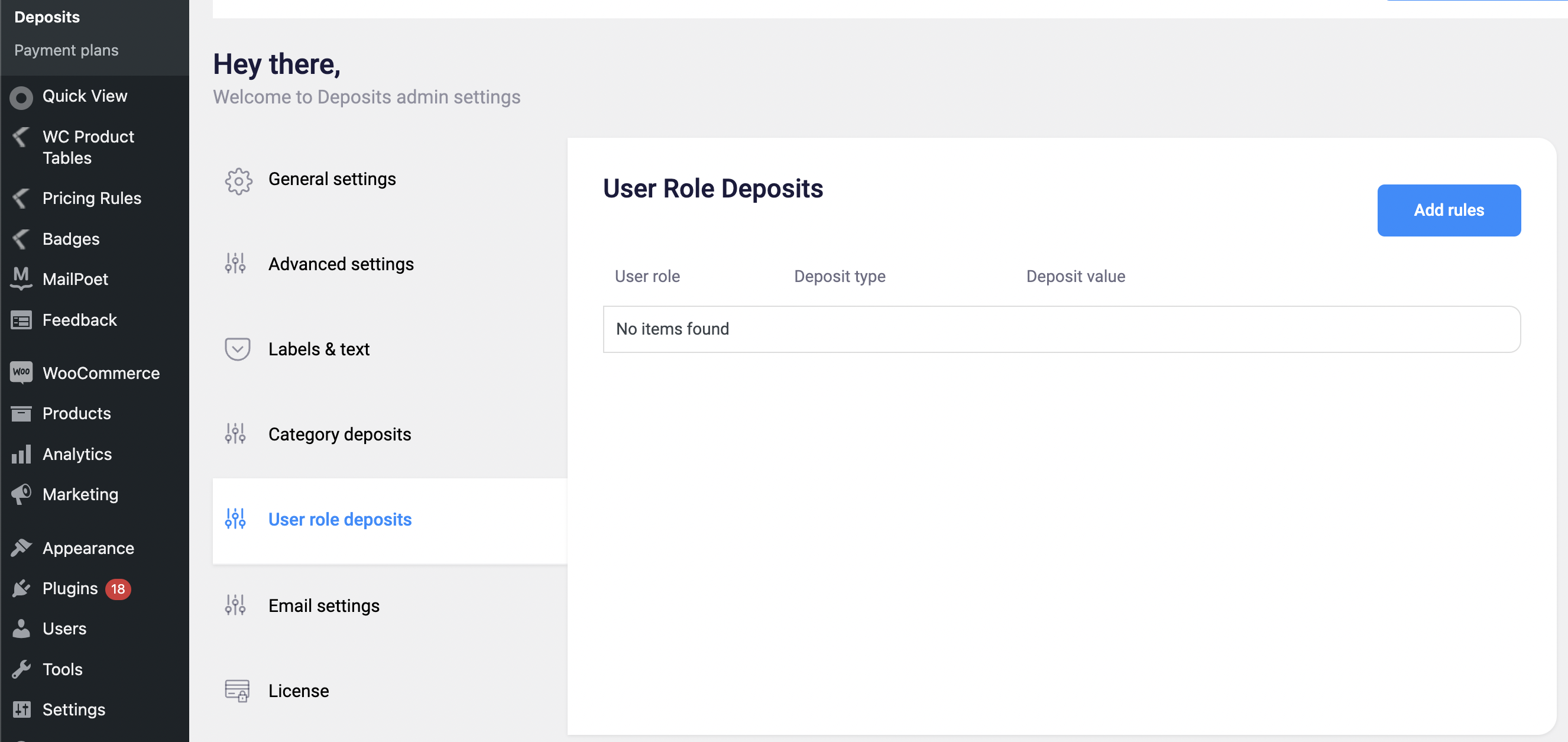Click the WC Product Tables icon
This screenshot has height=742, width=1568.
(x=21, y=137)
